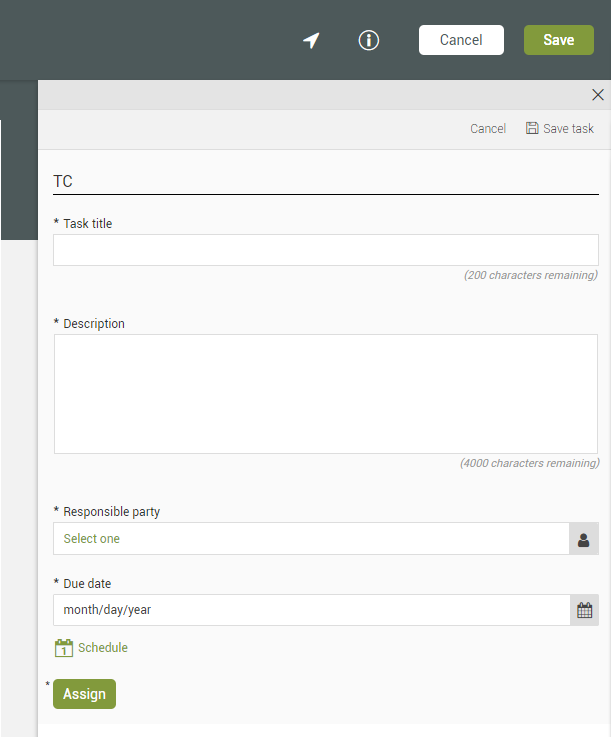Open the info circle icon
611x737 pixels.
tap(369, 40)
